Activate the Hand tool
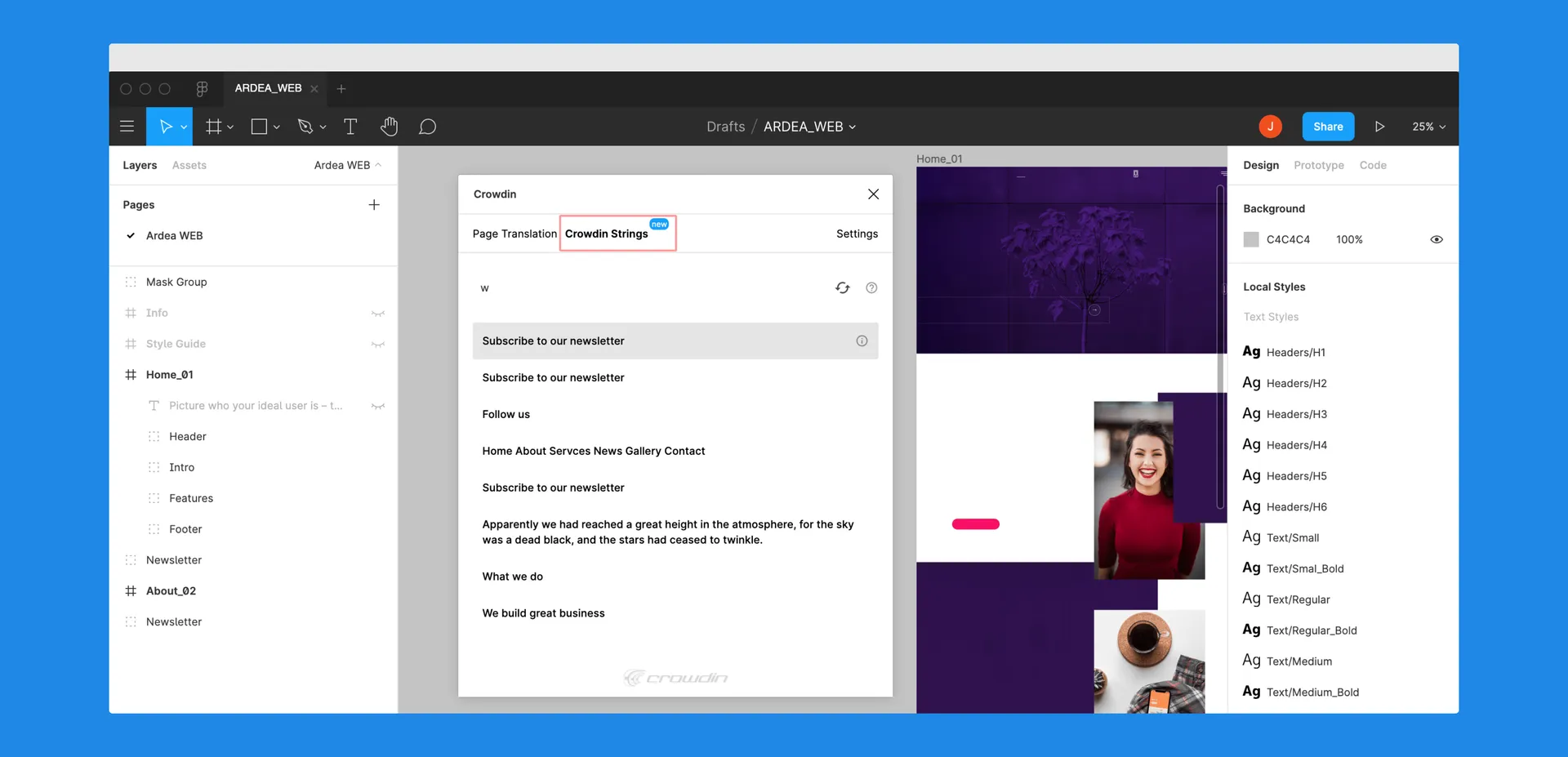The width and height of the screenshot is (1568, 757). tap(390, 127)
